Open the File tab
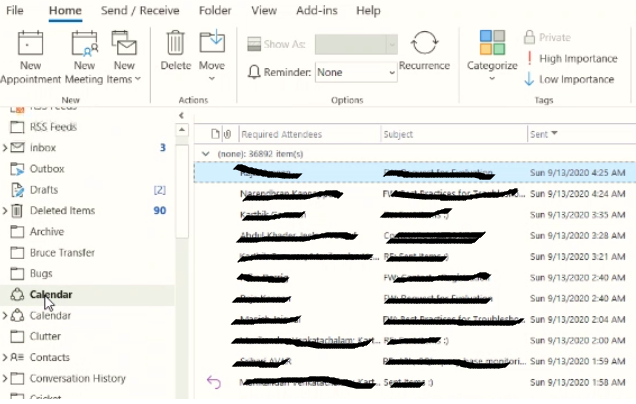The image size is (636, 404). [x=15, y=10]
